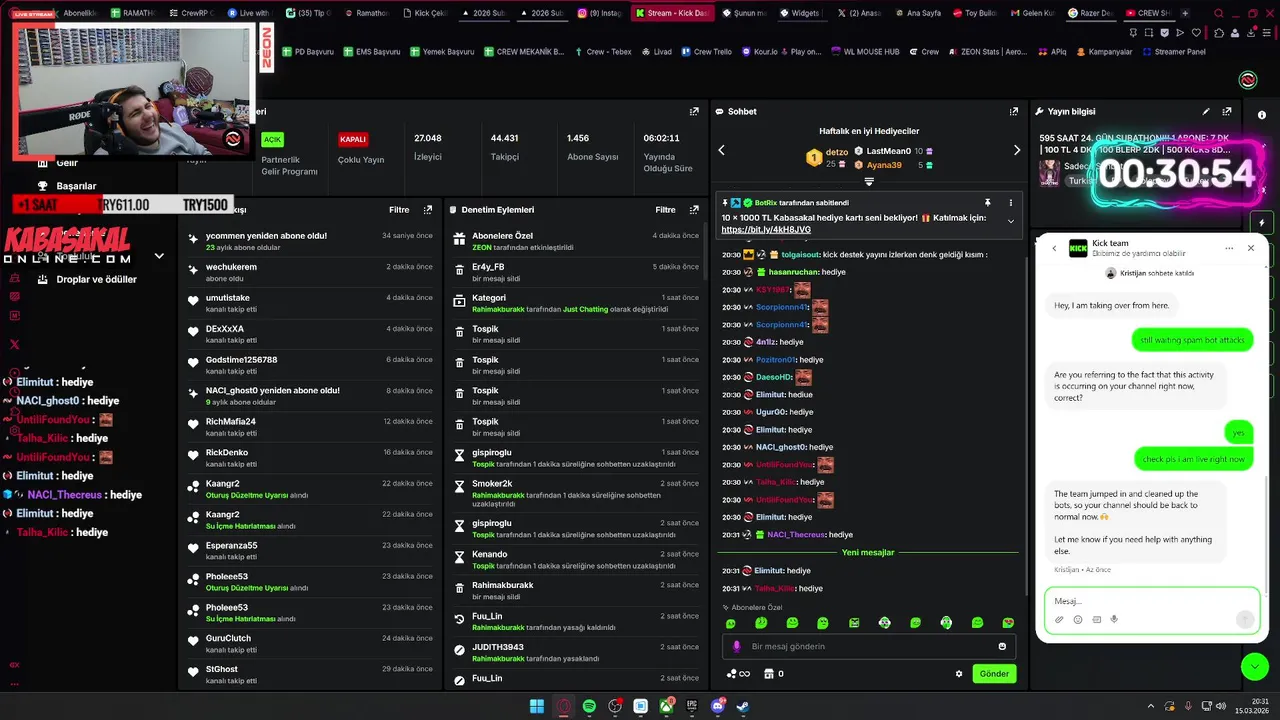Open Kick team chat three-dot menu
Screen dimensions: 1280x720
[1229, 248]
